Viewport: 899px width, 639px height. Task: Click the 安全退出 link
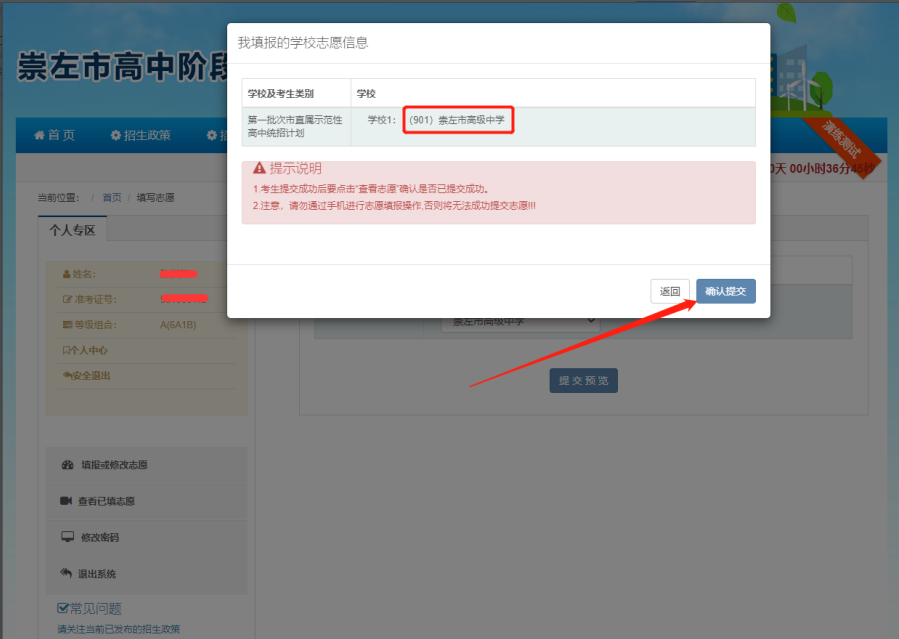[x=90, y=375]
